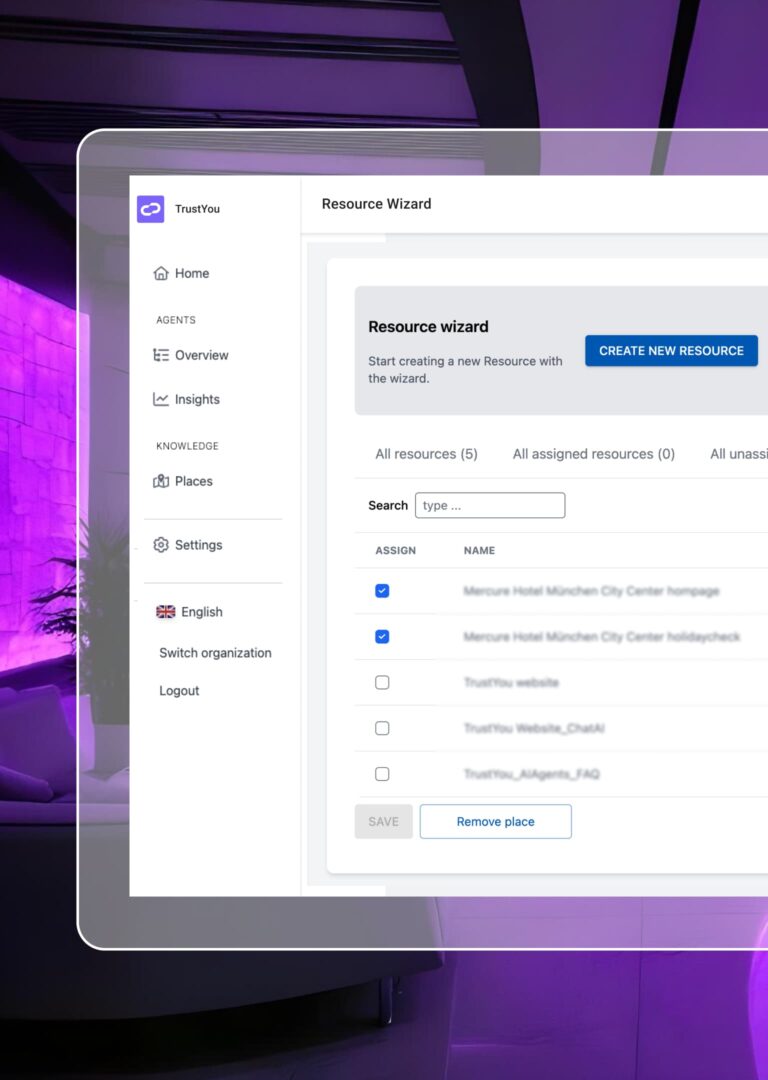
Task: Click Logout link
Action: [x=179, y=691]
